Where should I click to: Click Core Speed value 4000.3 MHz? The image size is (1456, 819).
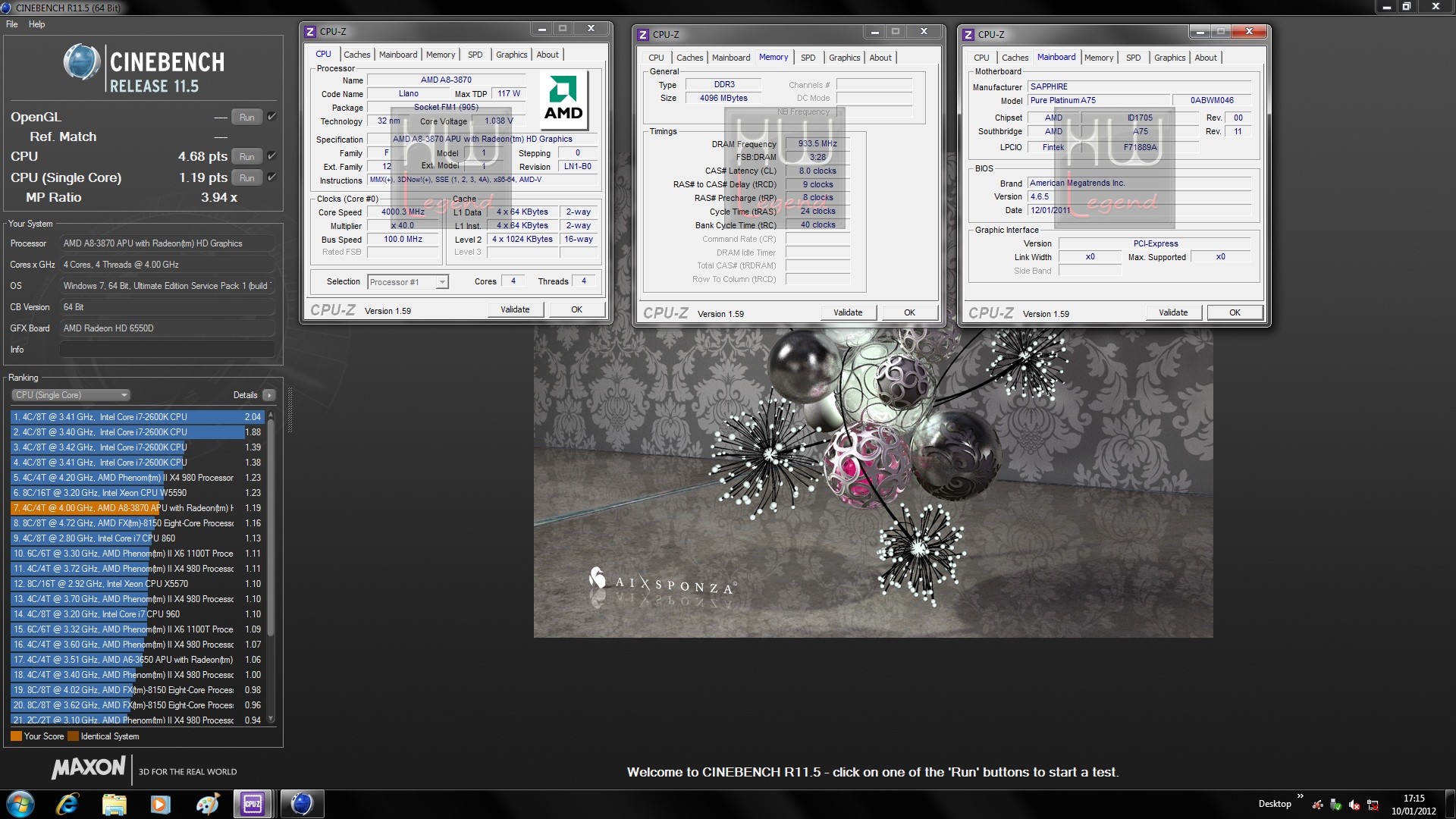[x=403, y=212]
